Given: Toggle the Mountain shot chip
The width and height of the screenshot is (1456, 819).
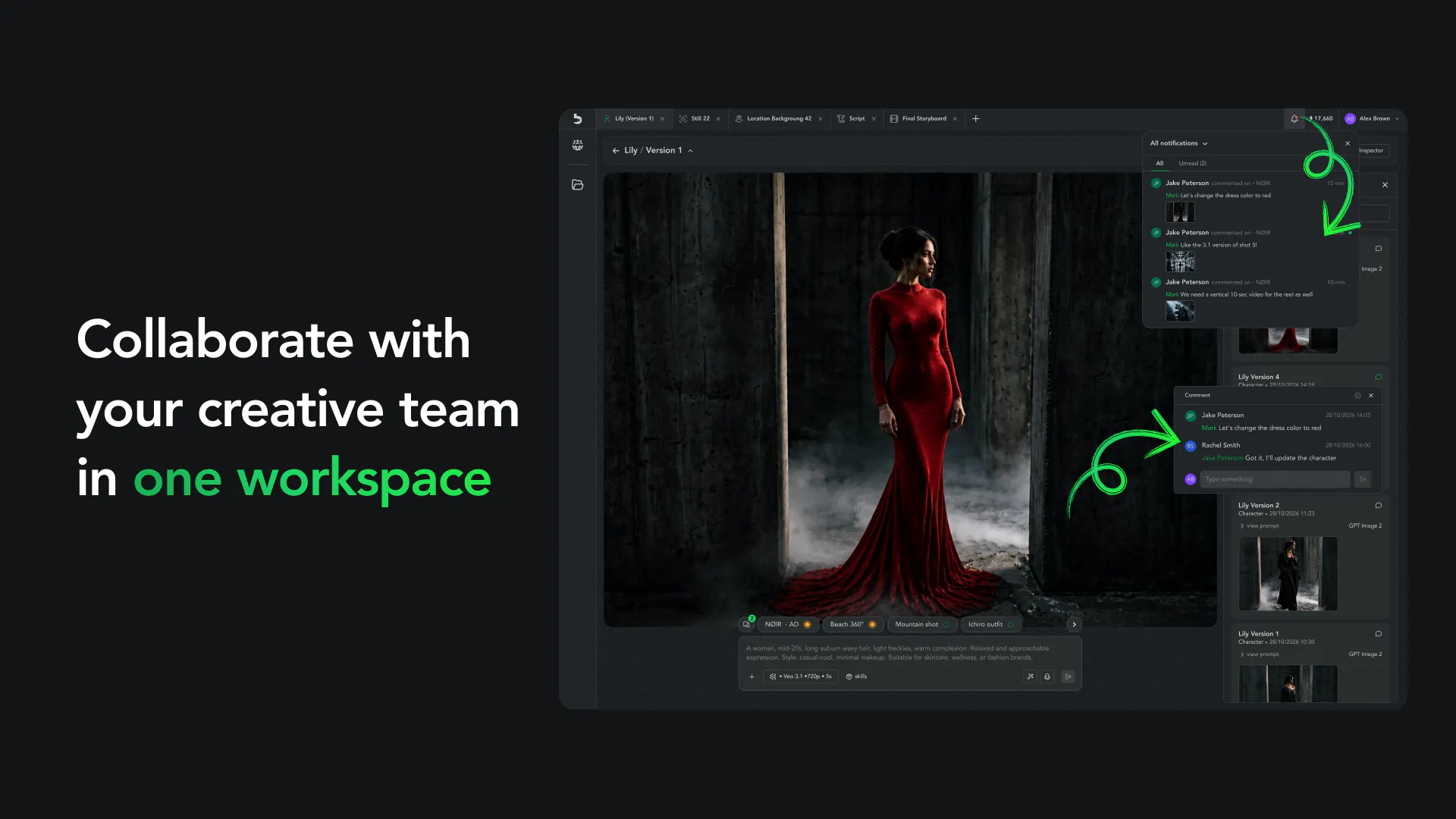Looking at the screenshot, I should click(x=922, y=624).
